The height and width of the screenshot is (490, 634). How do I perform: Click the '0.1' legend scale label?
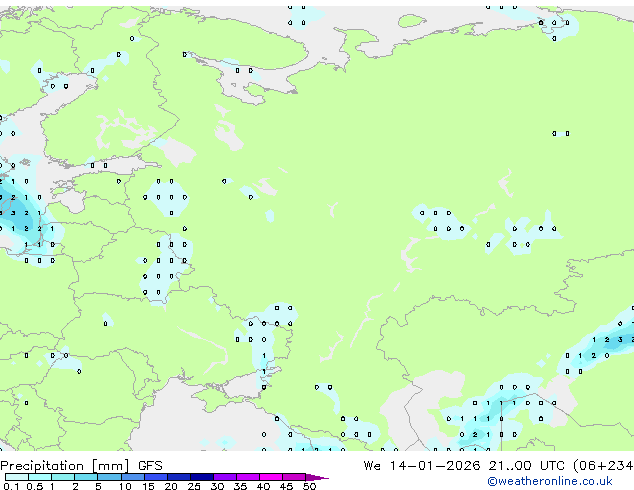point(11,486)
